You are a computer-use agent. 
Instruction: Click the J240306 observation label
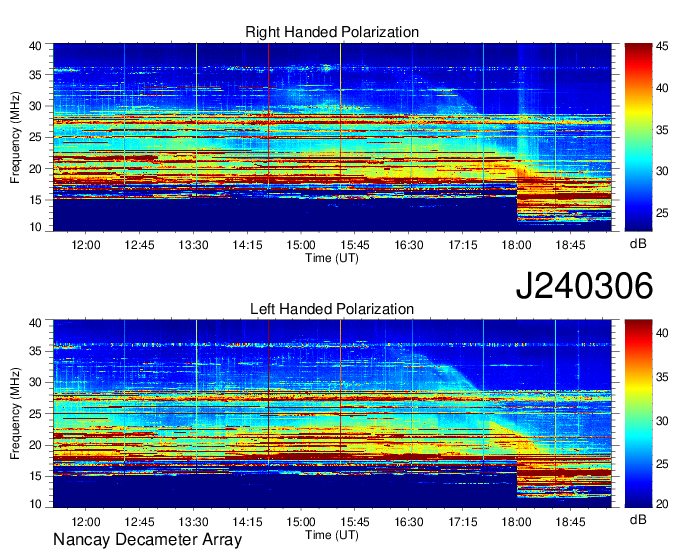coord(584,286)
